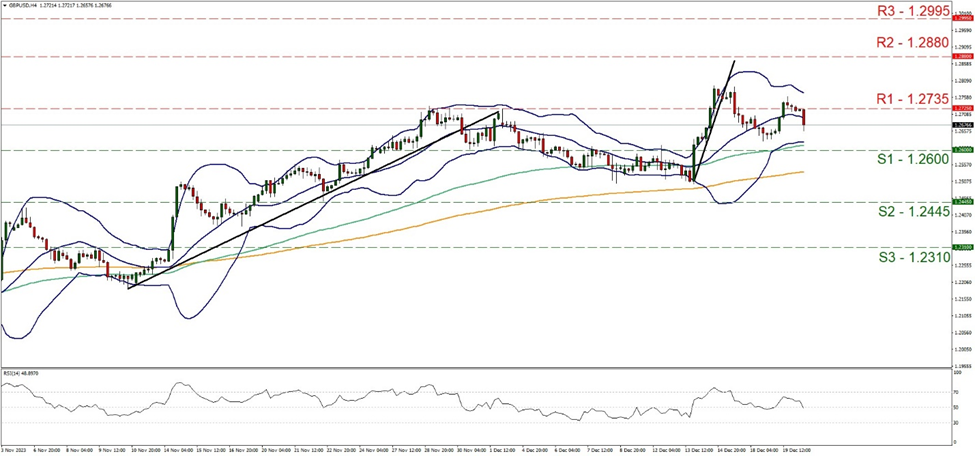The image size is (975, 456).
Task: Select the GBPUSD,H4 chart title text
Action: click(x=22, y=4)
